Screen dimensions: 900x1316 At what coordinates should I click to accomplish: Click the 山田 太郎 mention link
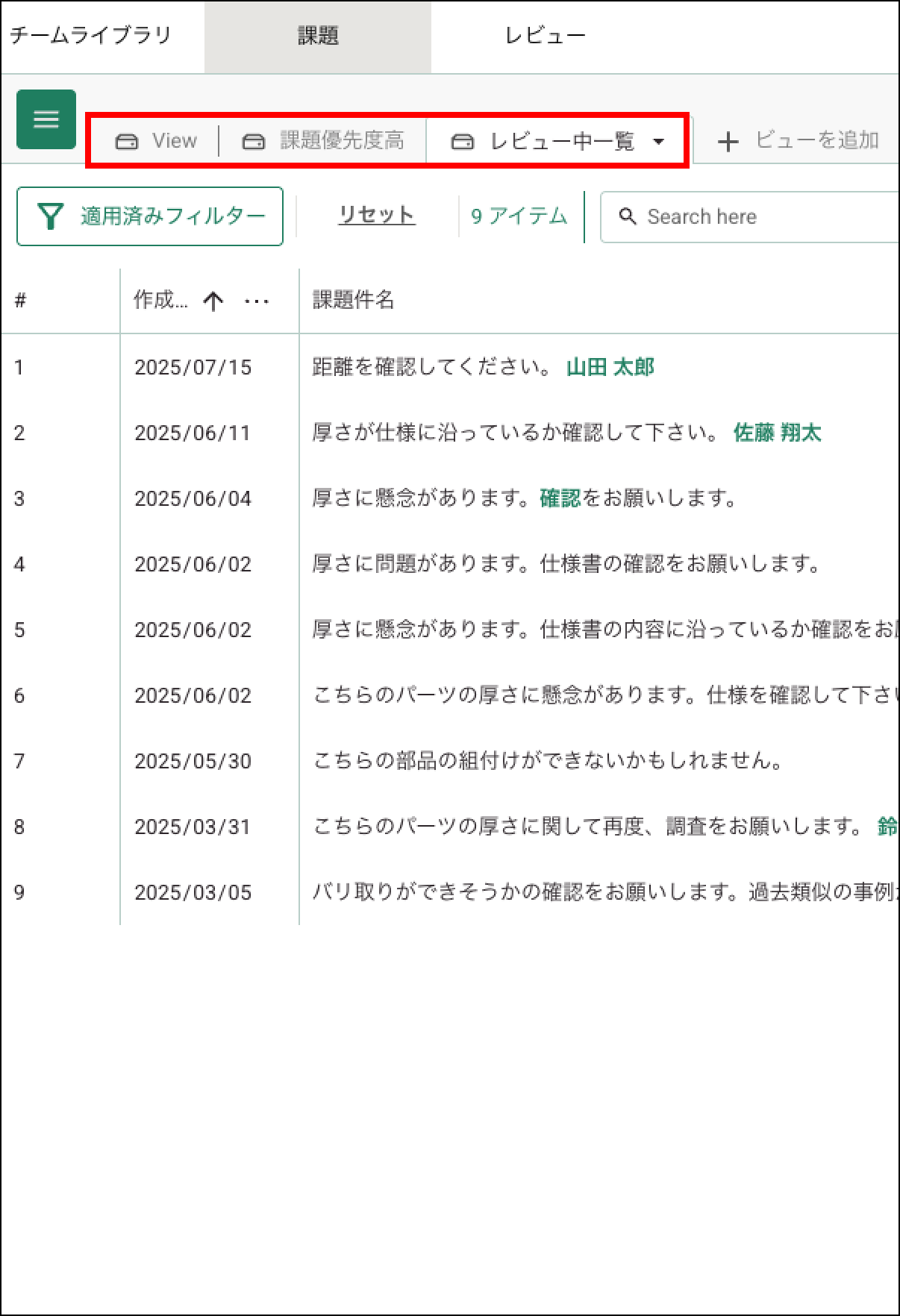[610, 367]
